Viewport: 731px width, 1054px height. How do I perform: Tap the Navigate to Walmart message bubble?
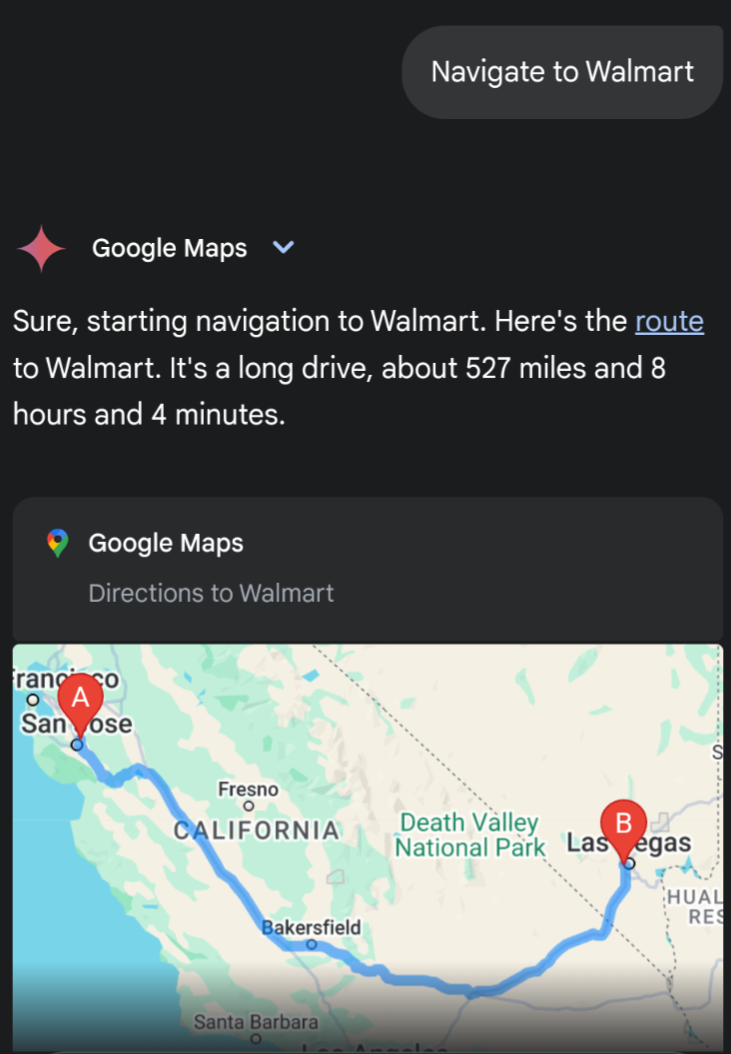[x=562, y=73]
